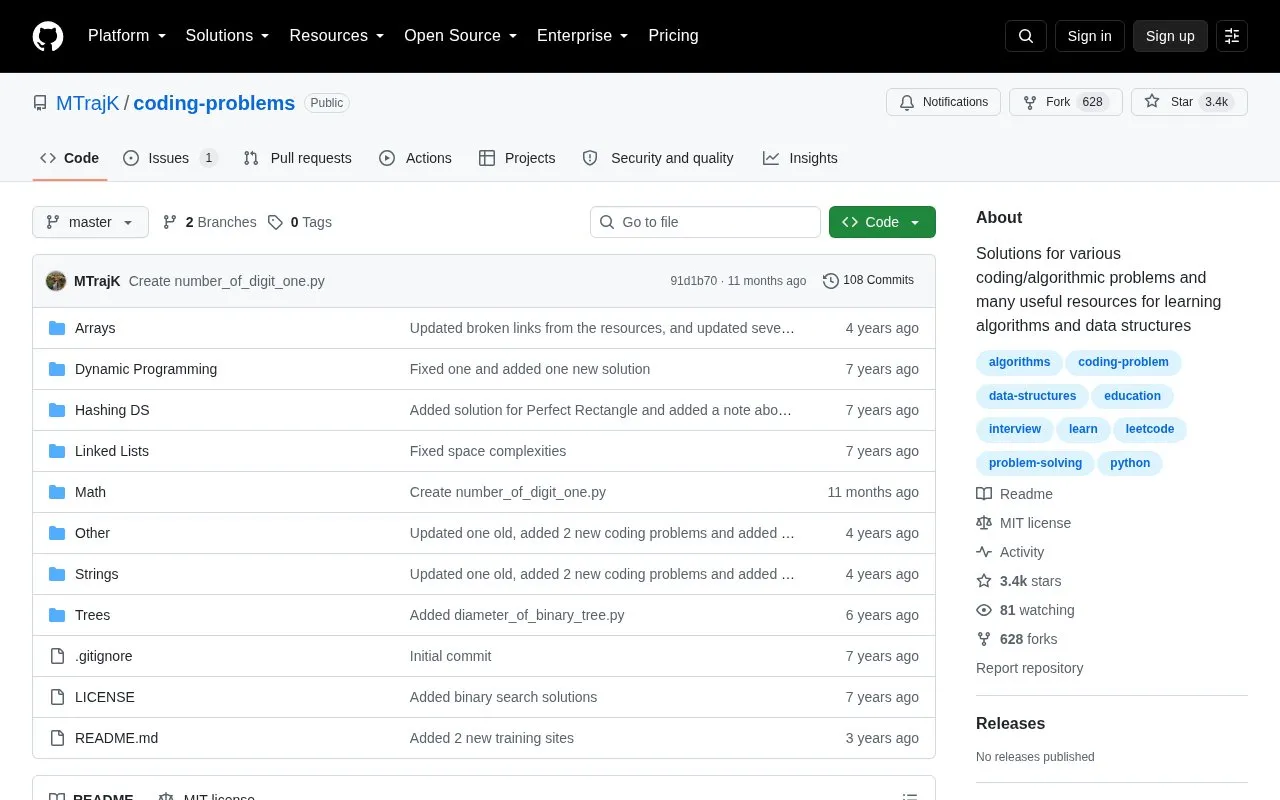Click the stars icon in About
The width and height of the screenshot is (1280, 800).
click(x=984, y=581)
